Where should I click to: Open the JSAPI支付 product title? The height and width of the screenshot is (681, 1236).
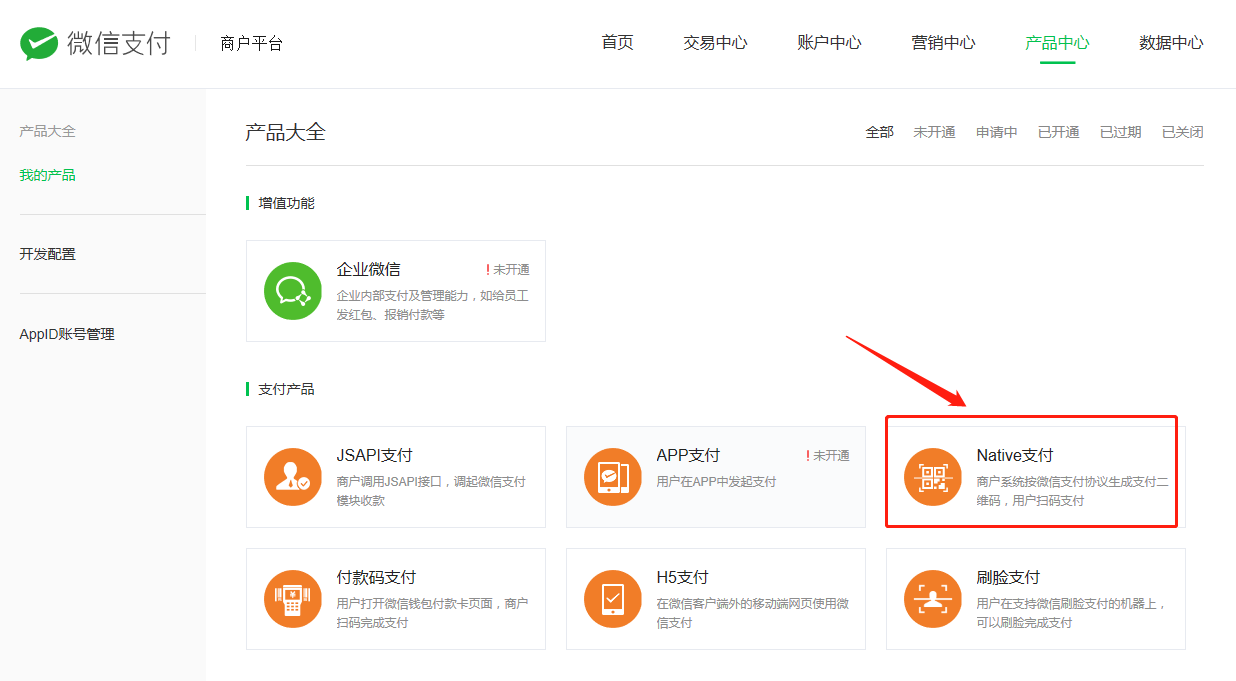(x=375, y=455)
